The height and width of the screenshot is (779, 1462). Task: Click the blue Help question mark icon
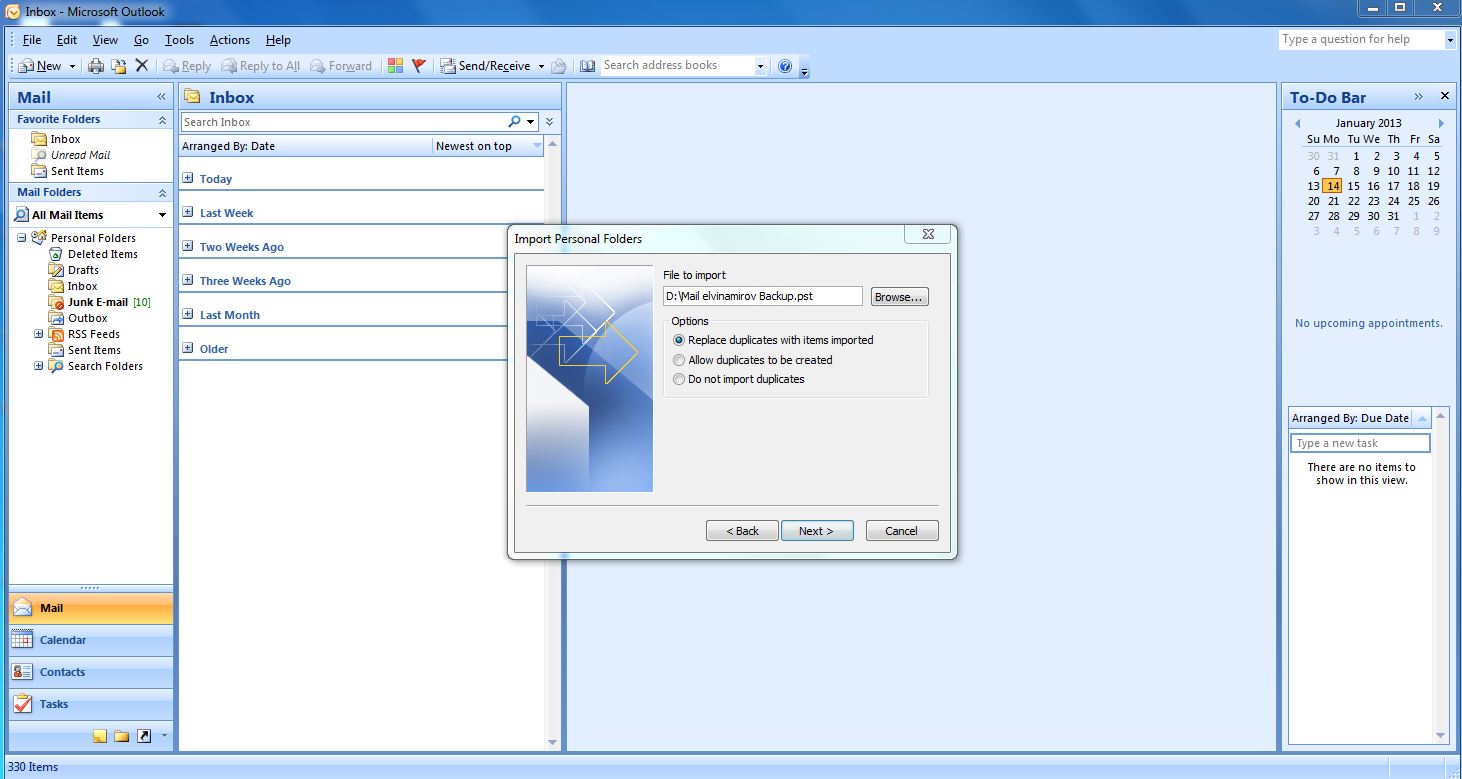click(785, 66)
